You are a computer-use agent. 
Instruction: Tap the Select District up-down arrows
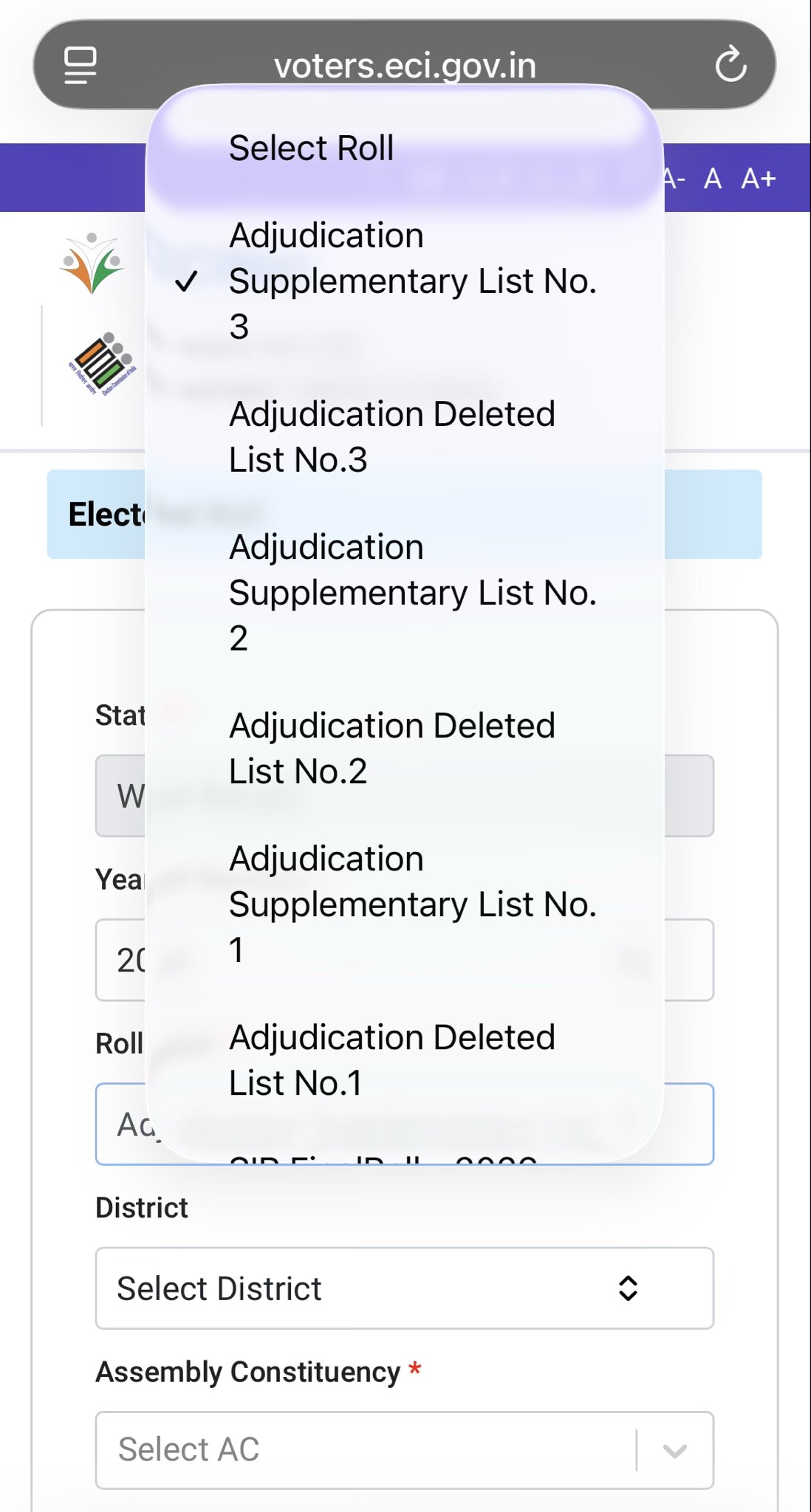(x=628, y=1288)
